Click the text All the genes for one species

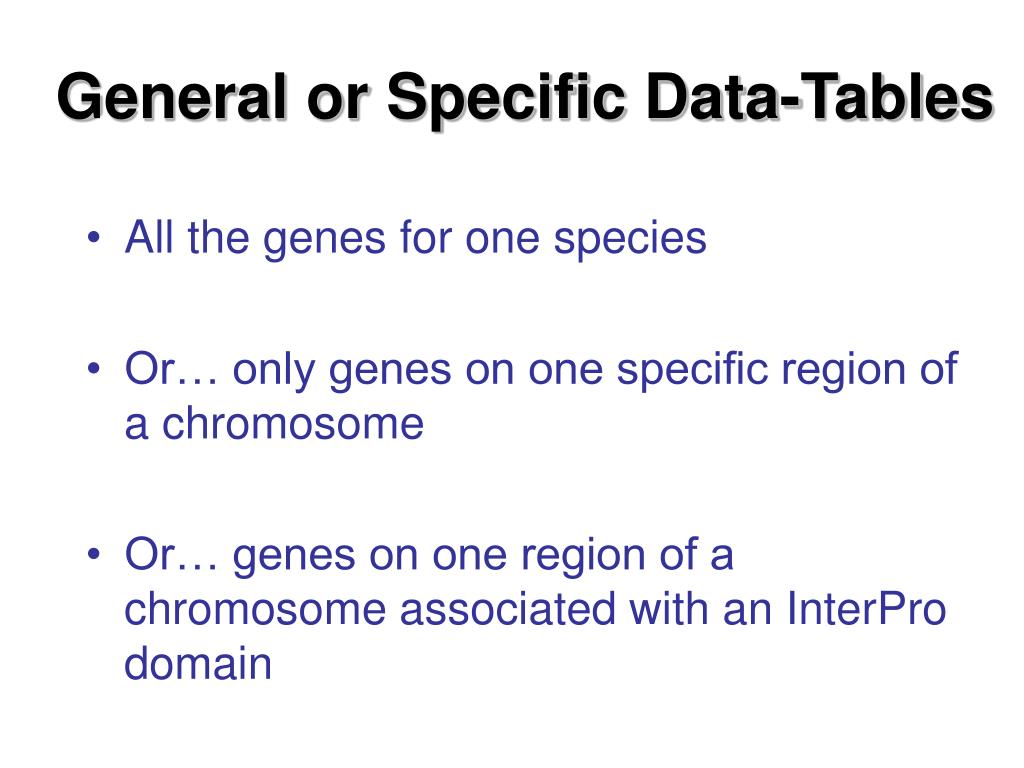(416, 238)
